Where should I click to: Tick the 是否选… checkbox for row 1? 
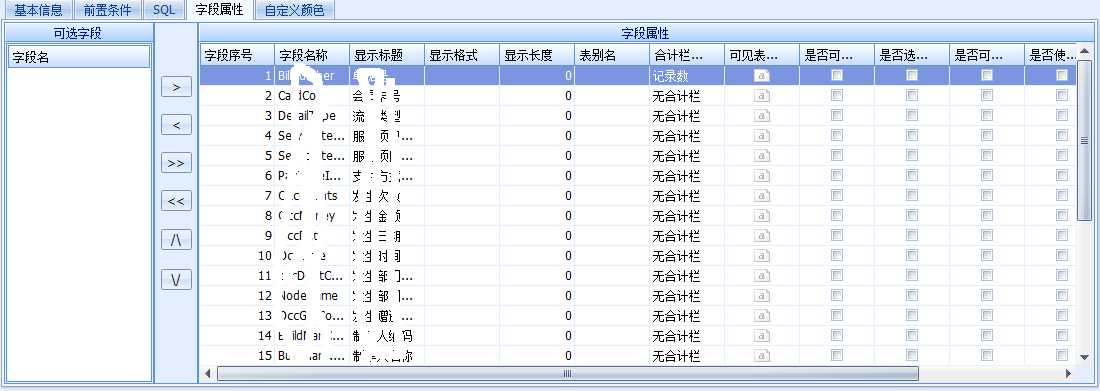912,76
